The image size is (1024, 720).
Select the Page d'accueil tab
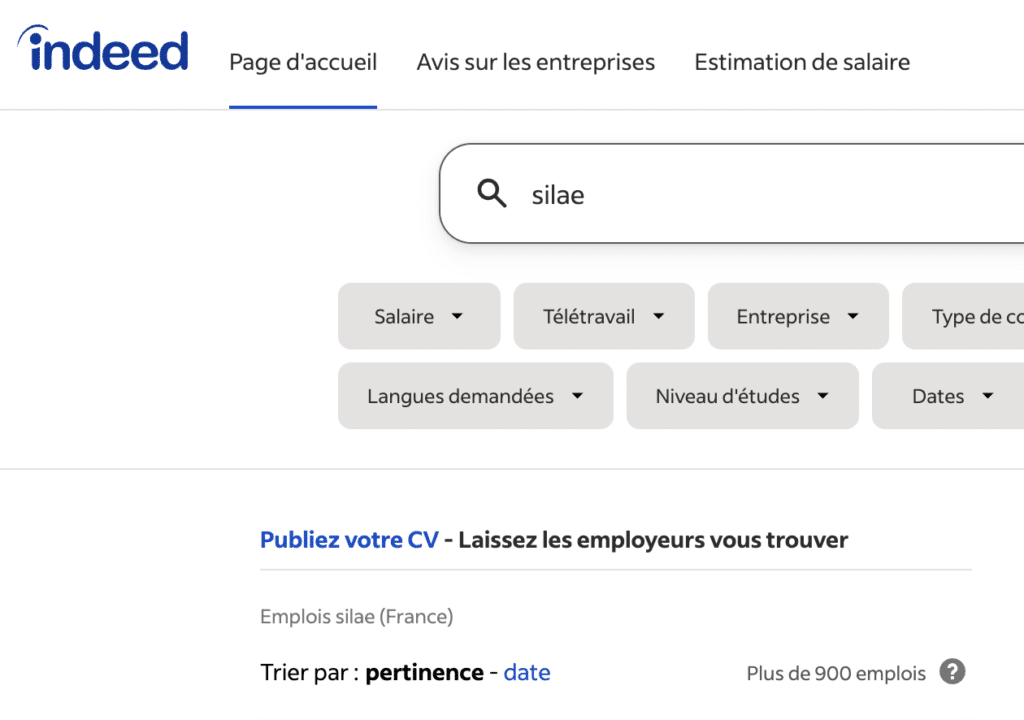(302, 62)
